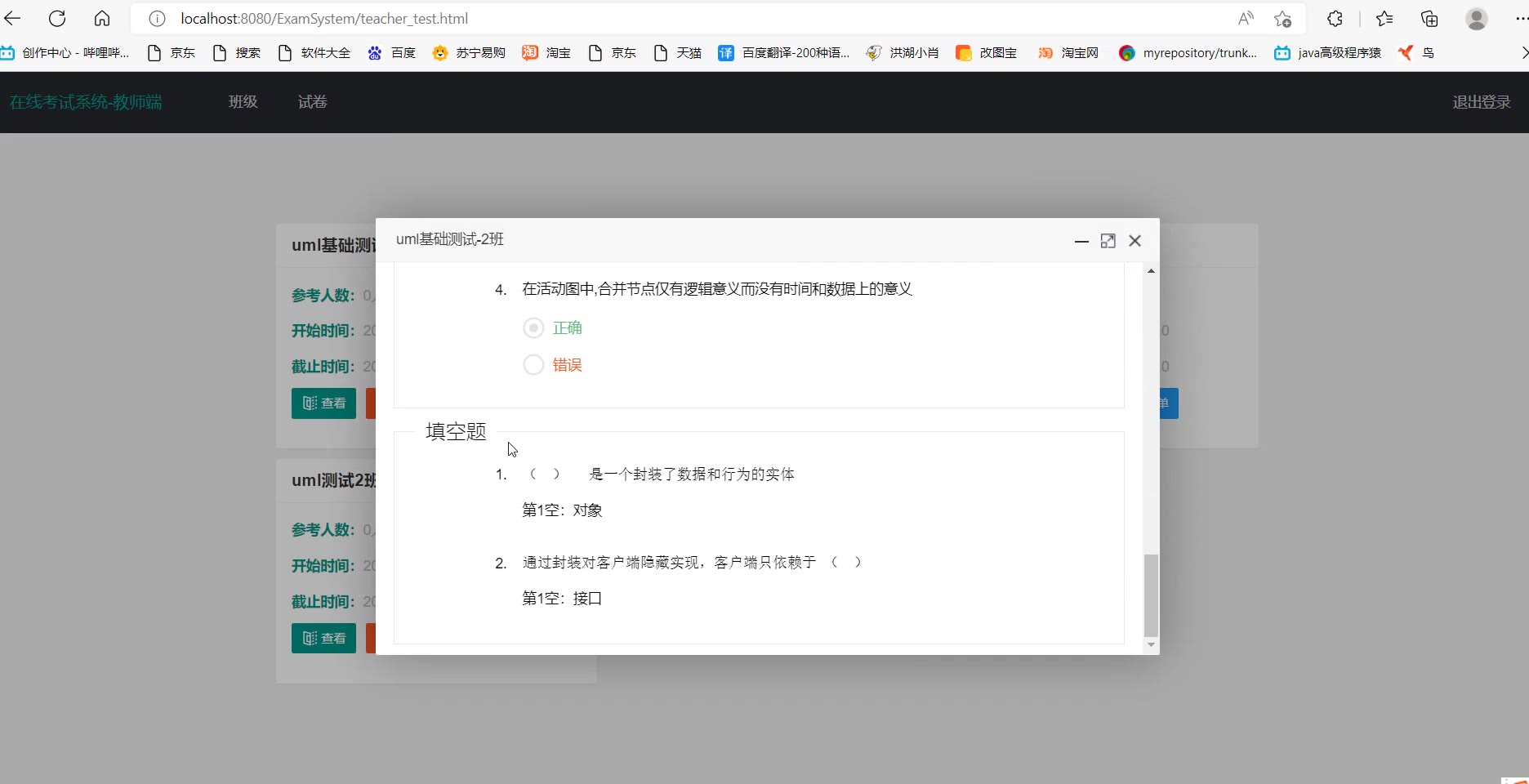Click the read aloud icon

coord(1245,19)
